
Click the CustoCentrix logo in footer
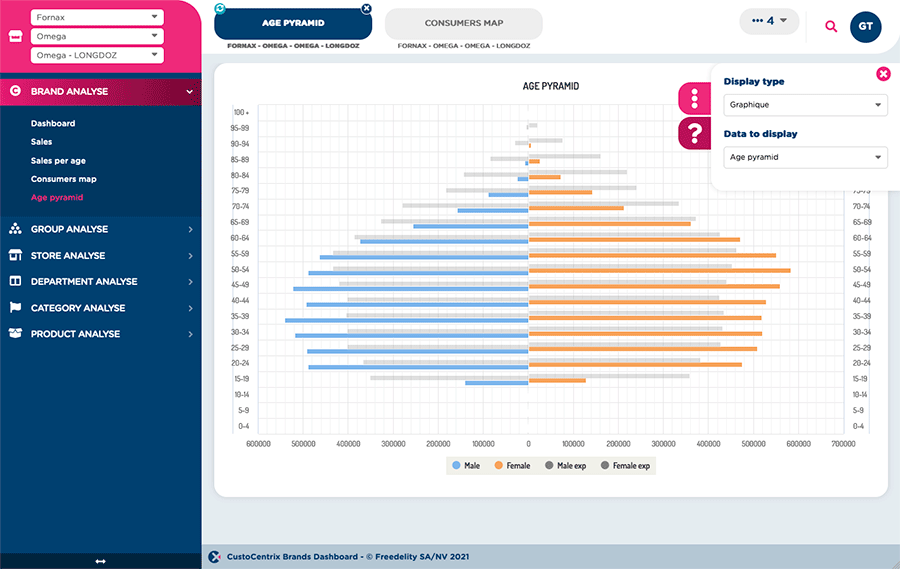(x=214, y=556)
